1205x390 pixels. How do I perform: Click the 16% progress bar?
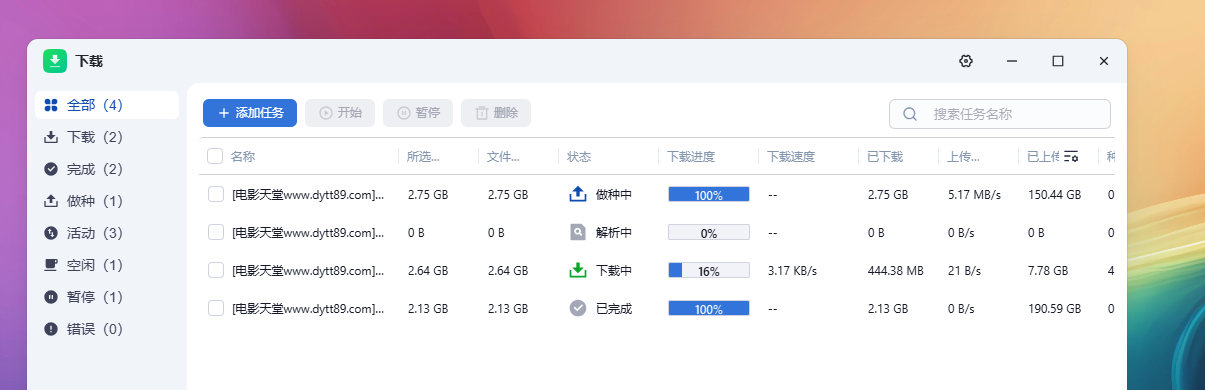709,270
